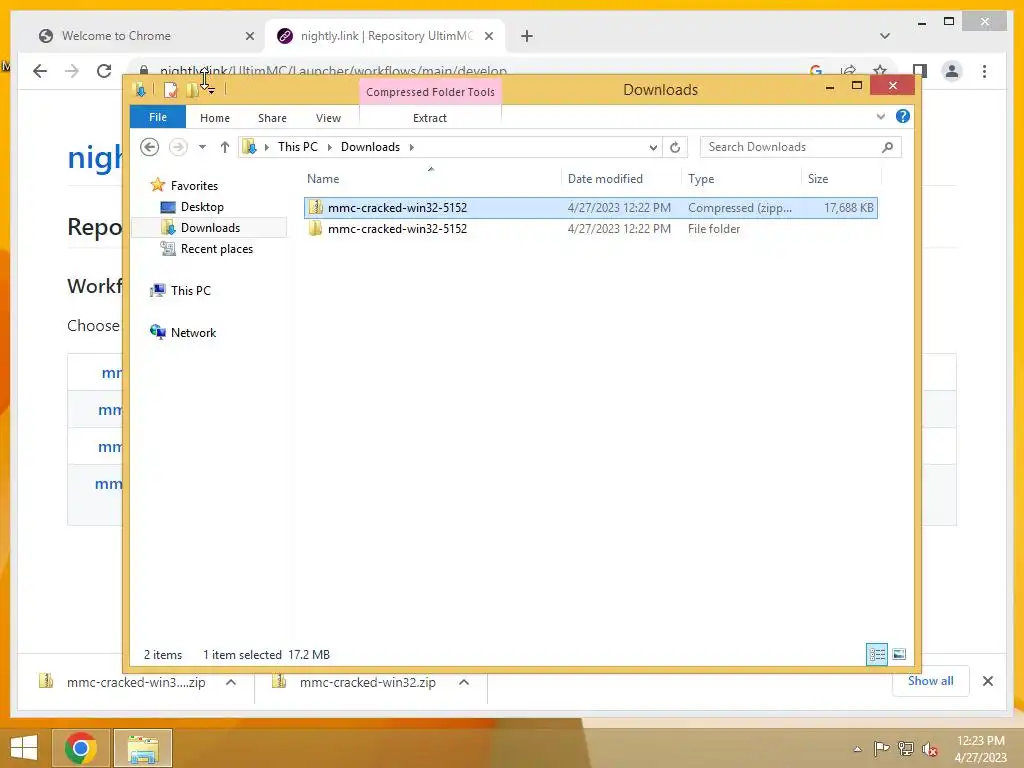Click the Compressed (zipp... type cell

tap(739, 208)
